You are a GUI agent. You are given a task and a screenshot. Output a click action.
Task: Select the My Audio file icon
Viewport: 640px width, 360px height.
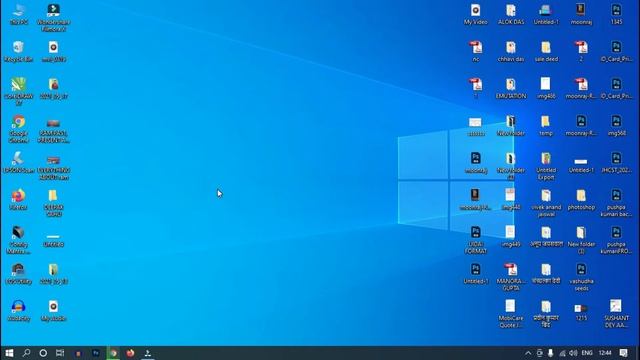coord(53,311)
